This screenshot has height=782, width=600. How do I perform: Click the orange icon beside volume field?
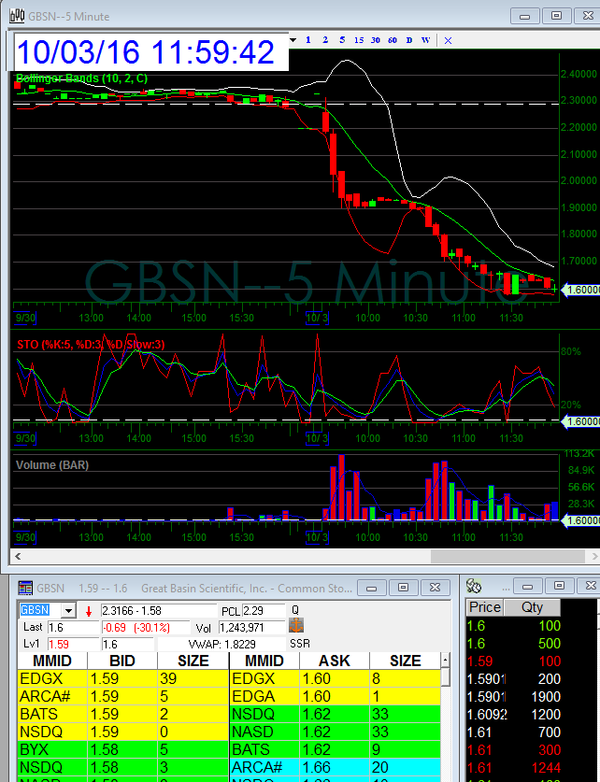tap(296, 626)
